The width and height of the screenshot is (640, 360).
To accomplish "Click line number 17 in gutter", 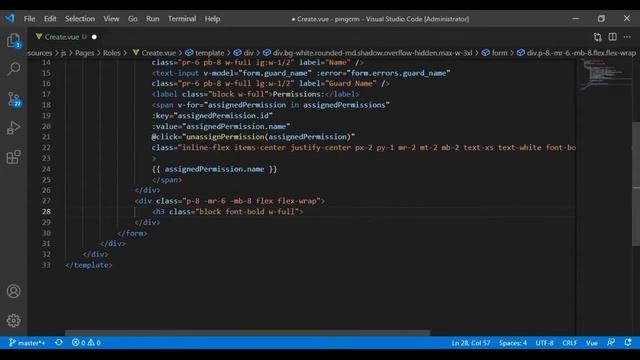I will pyautogui.click(x=46, y=94).
